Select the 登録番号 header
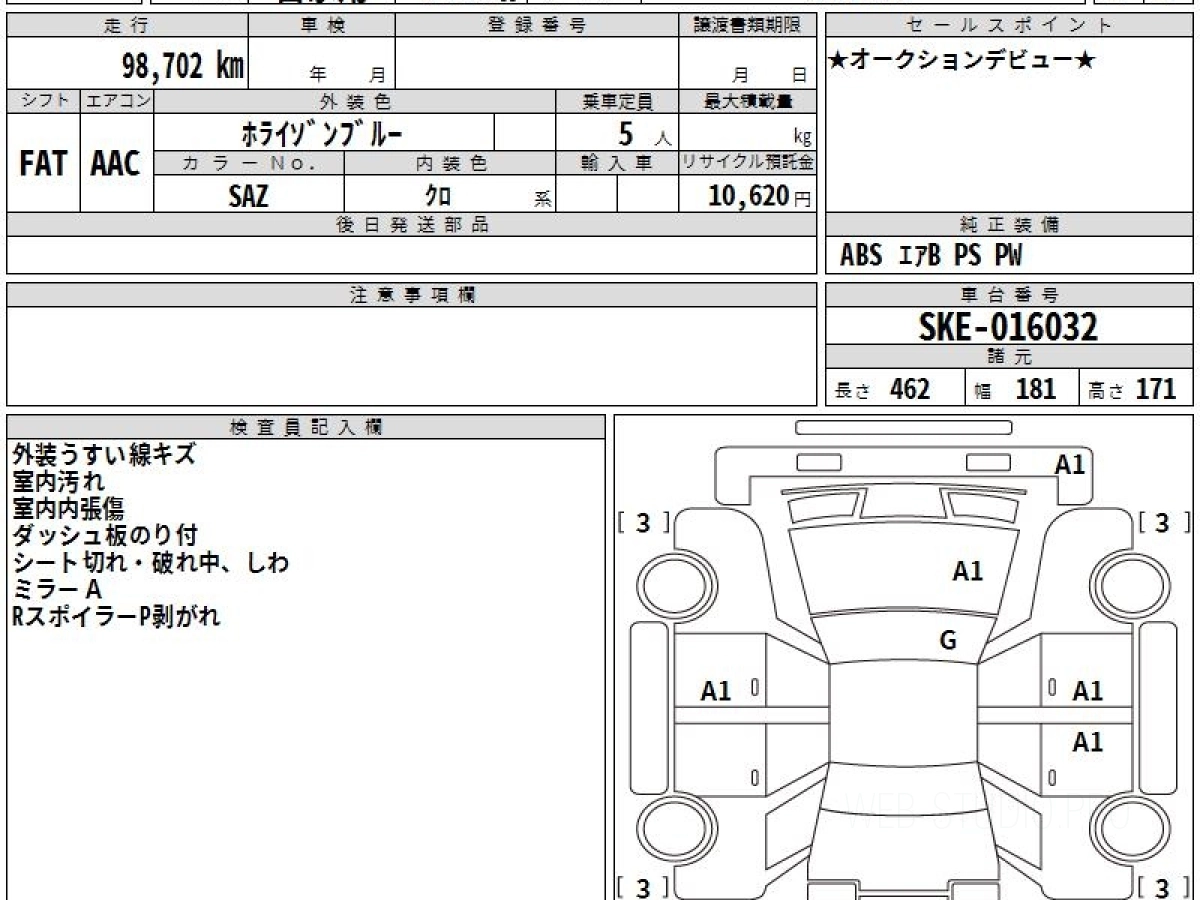Image resolution: width=1200 pixels, height=900 pixels. point(537,26)
